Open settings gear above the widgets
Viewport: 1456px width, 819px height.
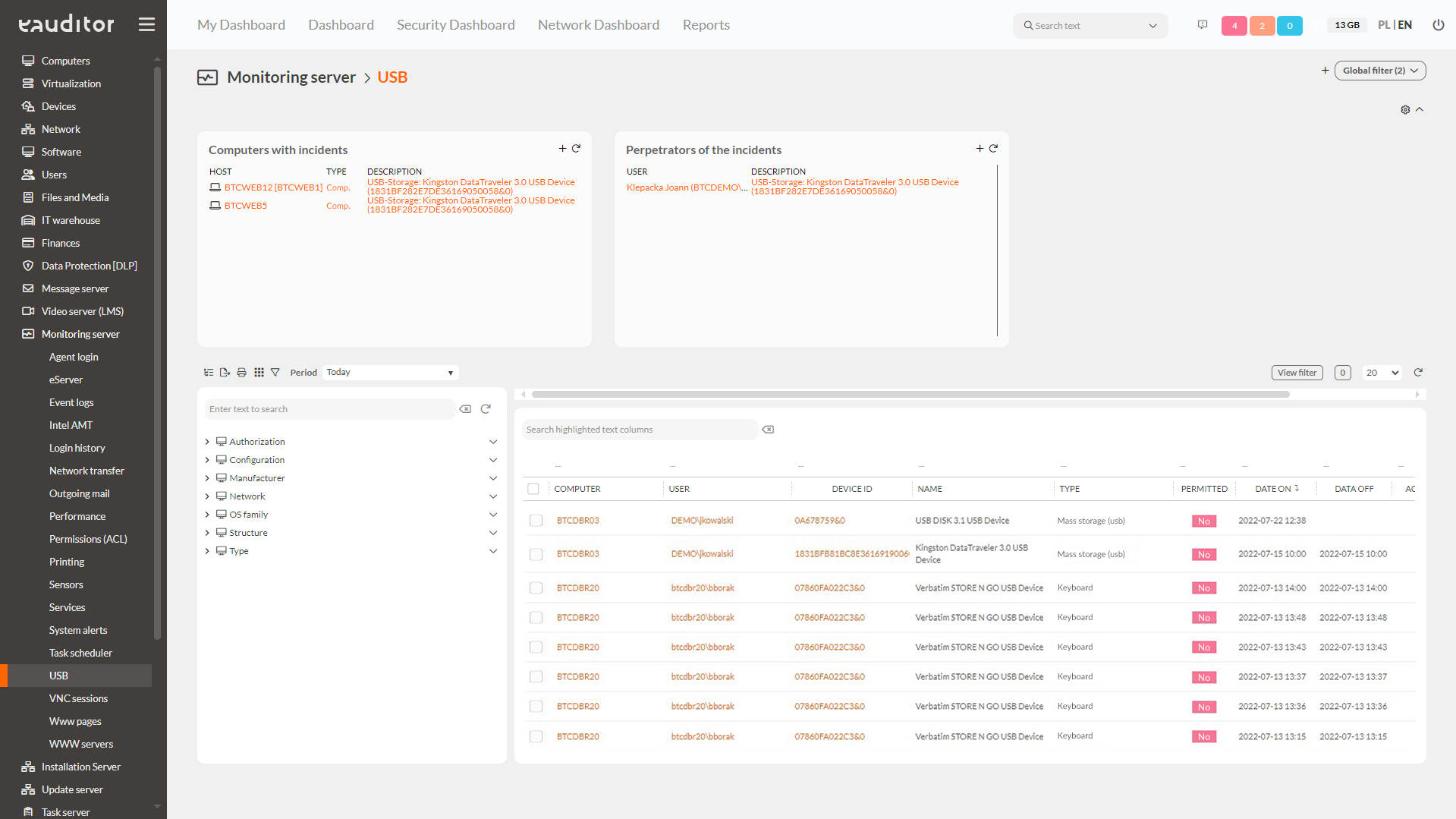point(1405,110)
